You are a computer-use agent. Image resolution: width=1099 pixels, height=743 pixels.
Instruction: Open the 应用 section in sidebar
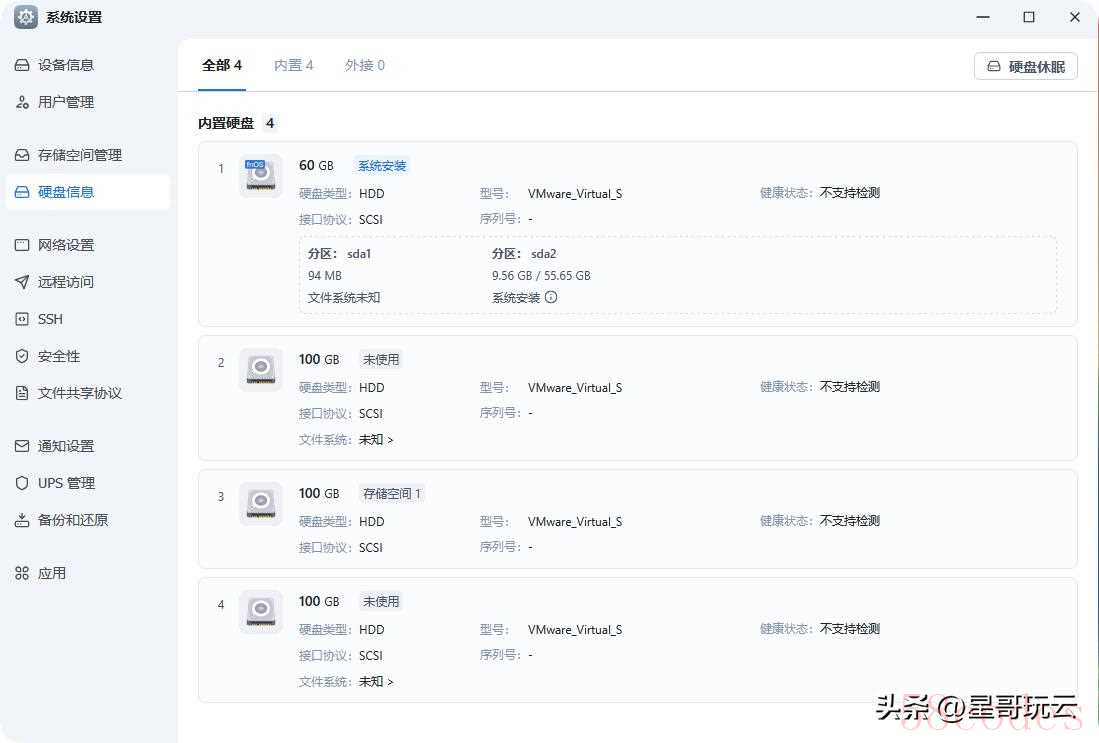[x=51, y=573]
